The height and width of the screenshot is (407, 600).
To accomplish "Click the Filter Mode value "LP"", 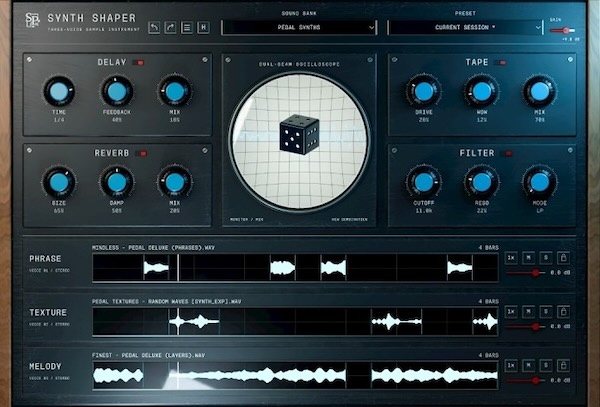I will (540, 211).
